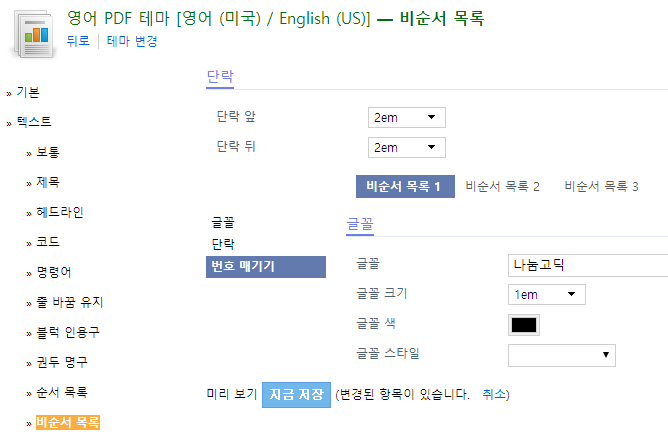Pick the black 글꼴 색 swatch
Image resolution: width=668 pixels, height=439 pixels.
(x=524, y=325)
